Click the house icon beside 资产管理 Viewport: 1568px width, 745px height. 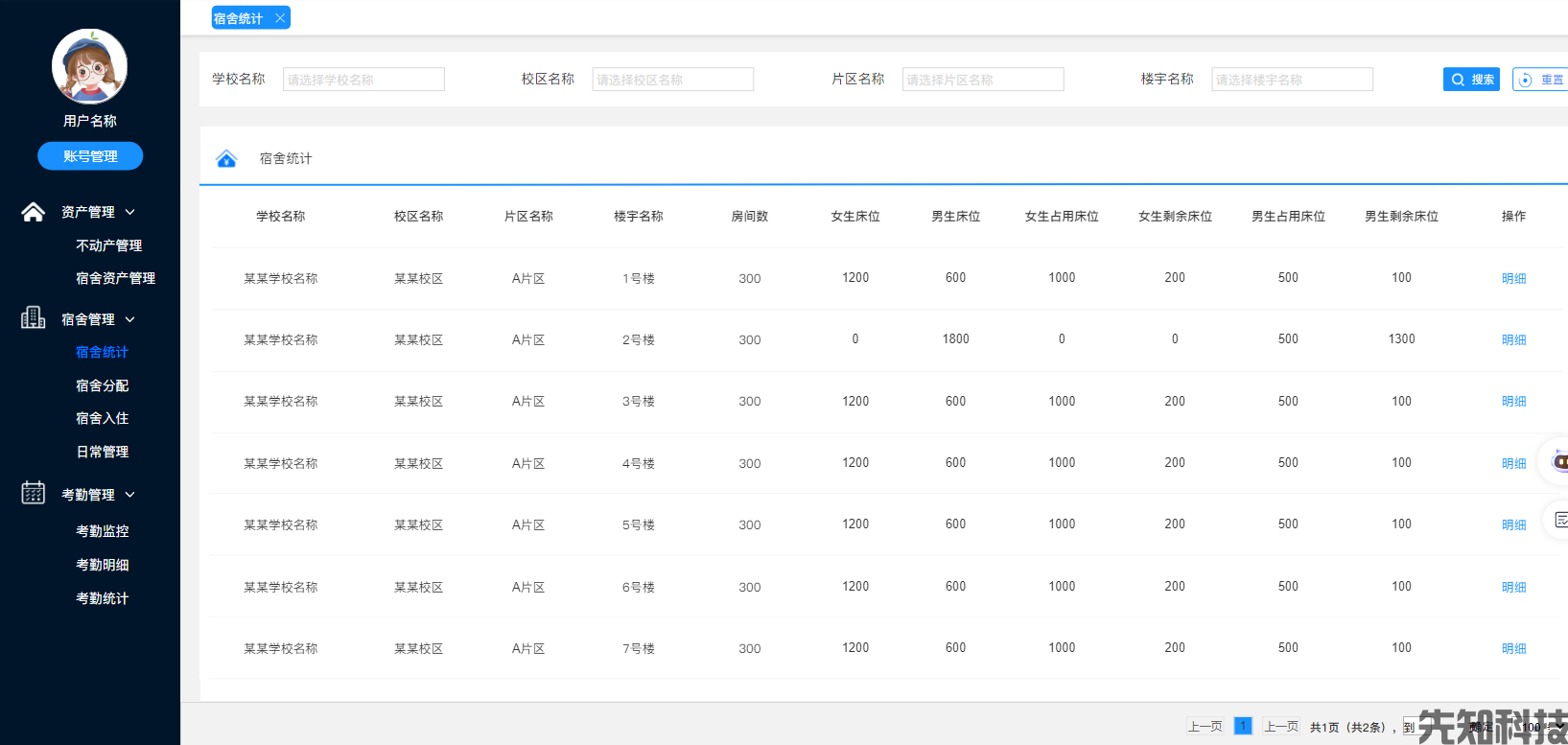pyautogui.click(x=34, y=212)
